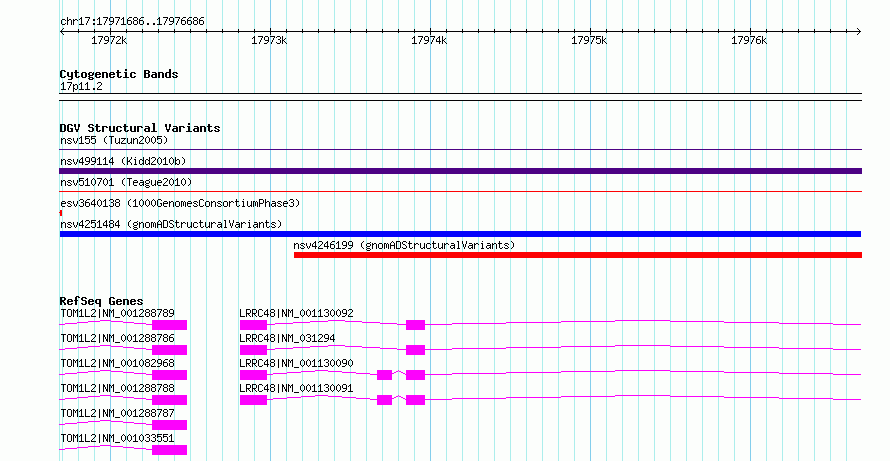Click the TOM1L2|NM_001288786 transcript label
This screenshot has height=461, width=890.
(x=117, y=338)
